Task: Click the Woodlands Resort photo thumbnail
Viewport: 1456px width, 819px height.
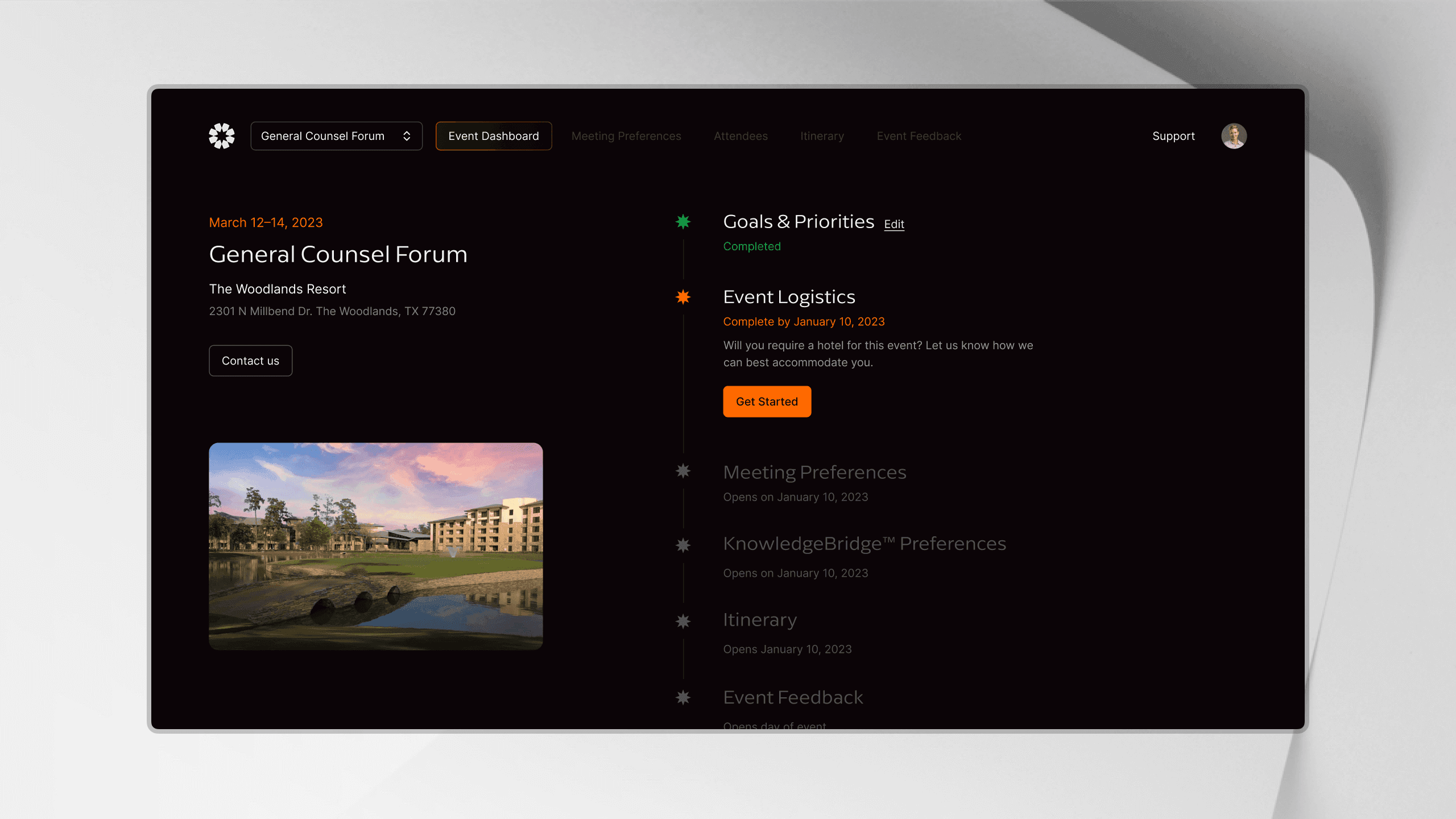Action: click(x=376, y=546)
